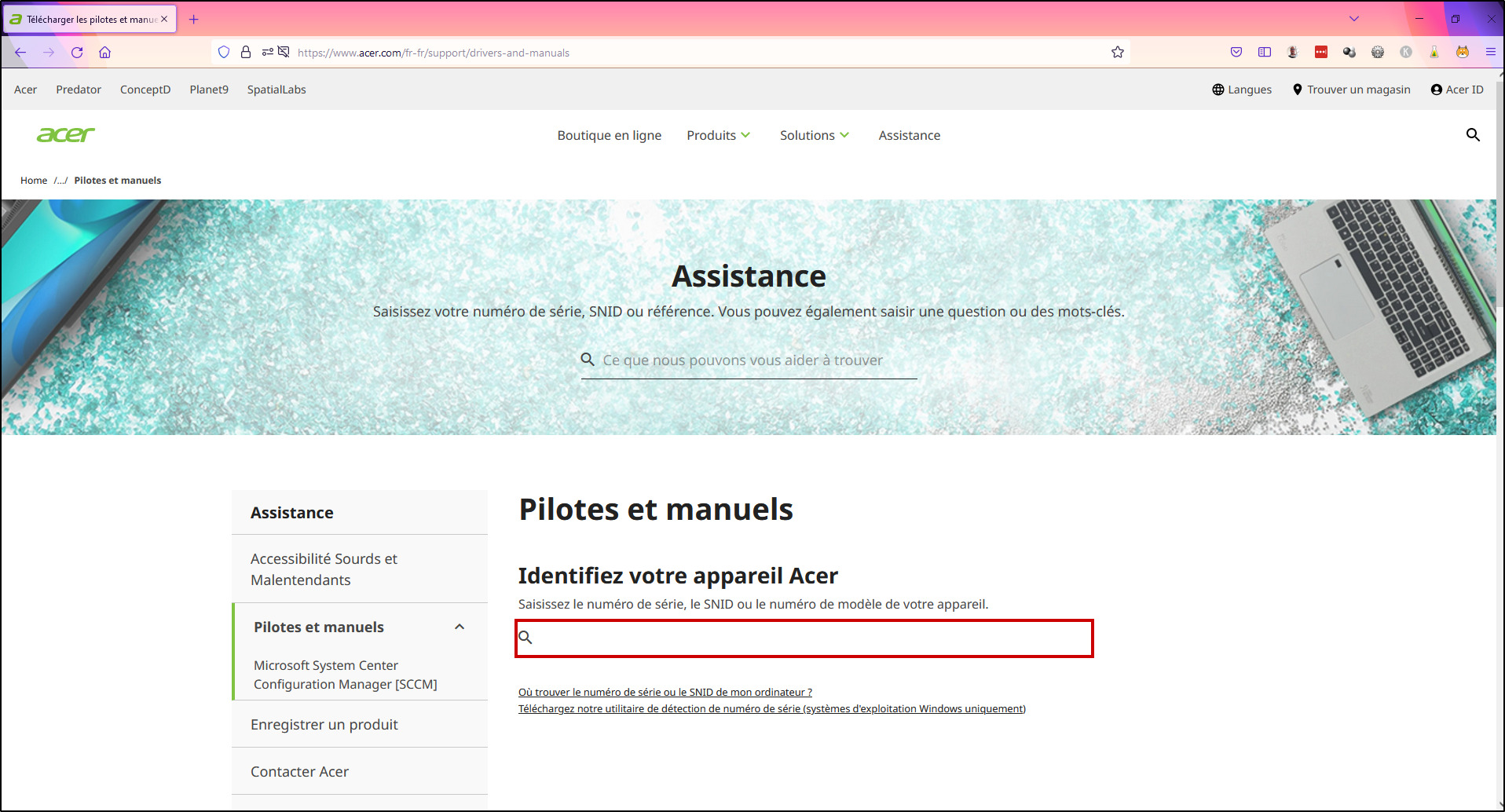Image resolution: width=1505 pixels, height=812 pixels.
Task: Open the Langues language selector
Action: [x=1242, y=90]
